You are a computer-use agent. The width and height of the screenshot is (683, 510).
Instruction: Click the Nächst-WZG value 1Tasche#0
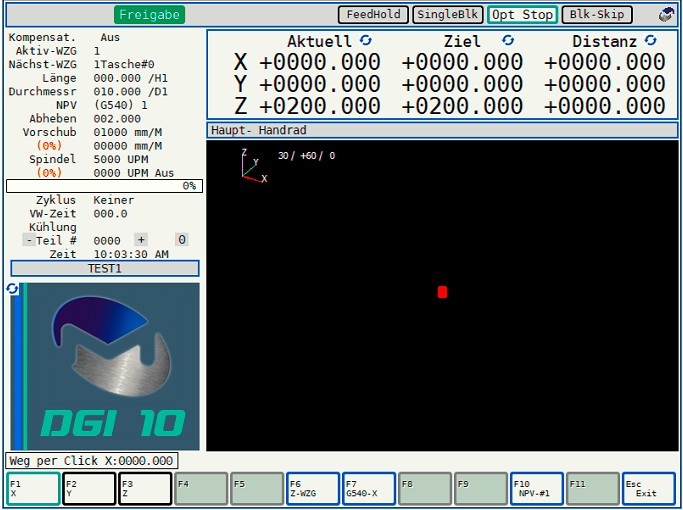pos(124,65)
